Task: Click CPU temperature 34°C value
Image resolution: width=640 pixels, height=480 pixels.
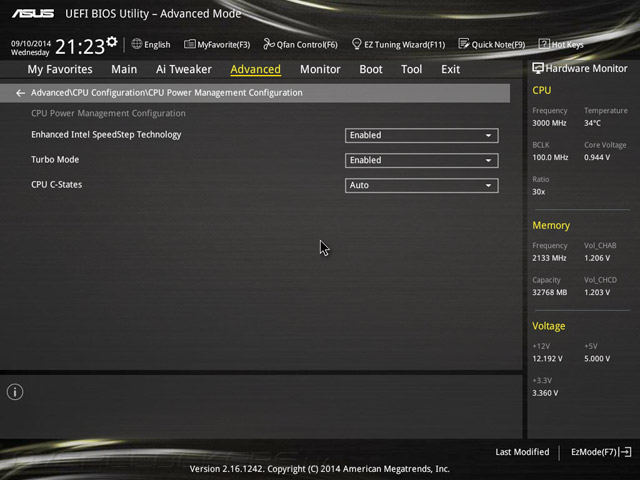Action: coord(592,123)
